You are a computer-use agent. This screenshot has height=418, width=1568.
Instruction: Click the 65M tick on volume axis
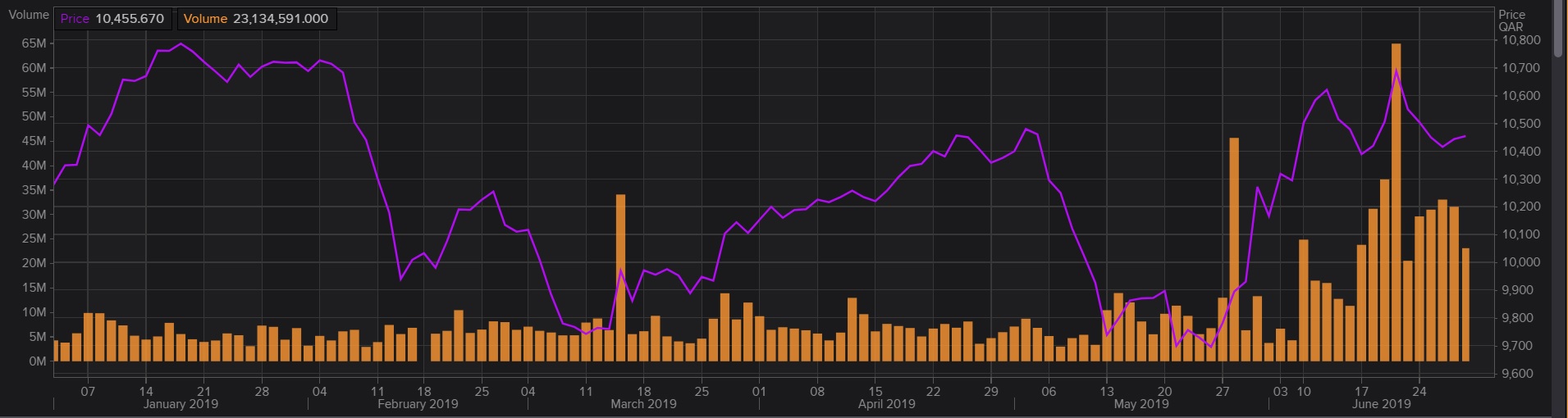[34, 43]
